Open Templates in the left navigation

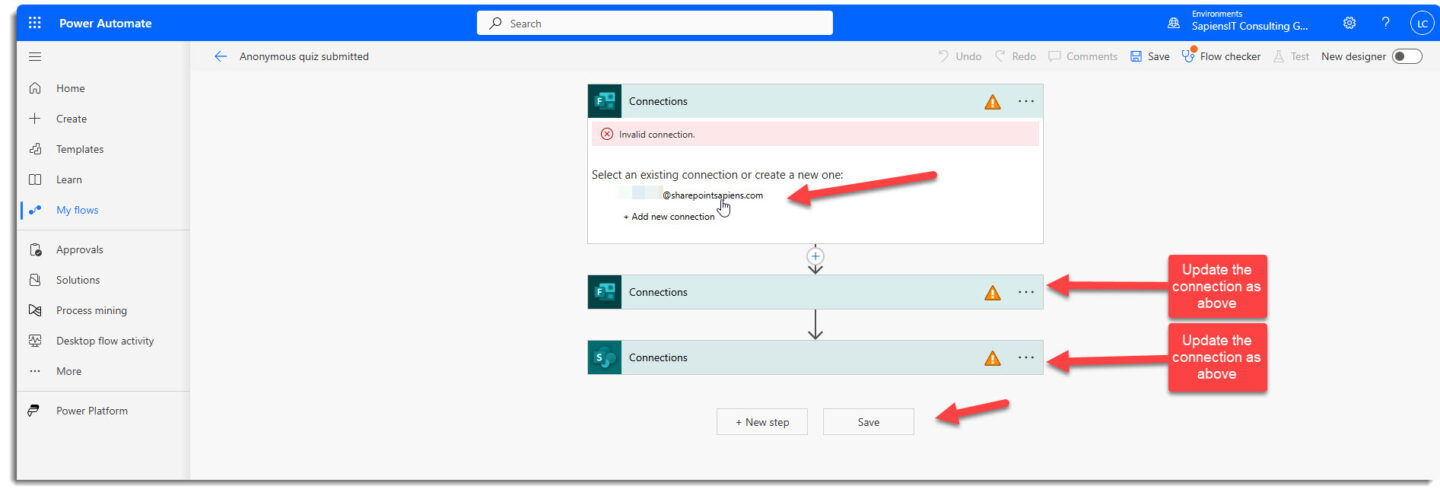tap(79, 149)
